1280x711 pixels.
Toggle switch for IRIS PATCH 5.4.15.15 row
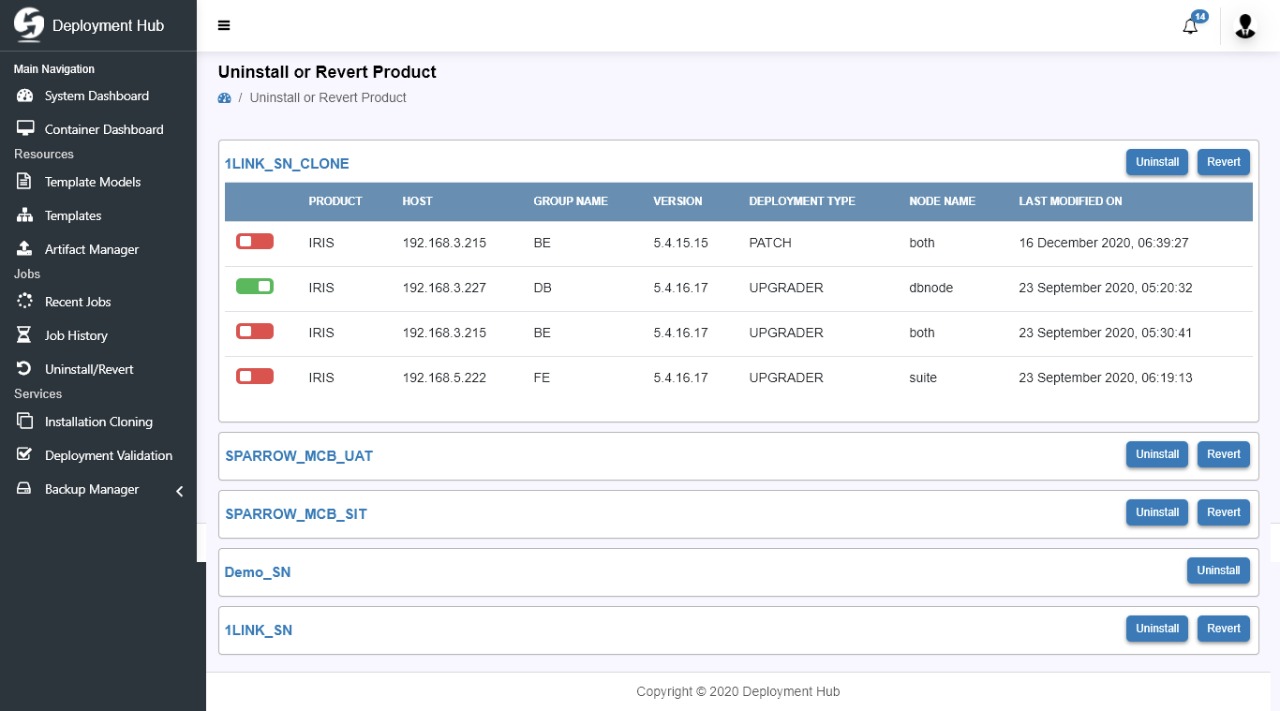tap(255, 241)
